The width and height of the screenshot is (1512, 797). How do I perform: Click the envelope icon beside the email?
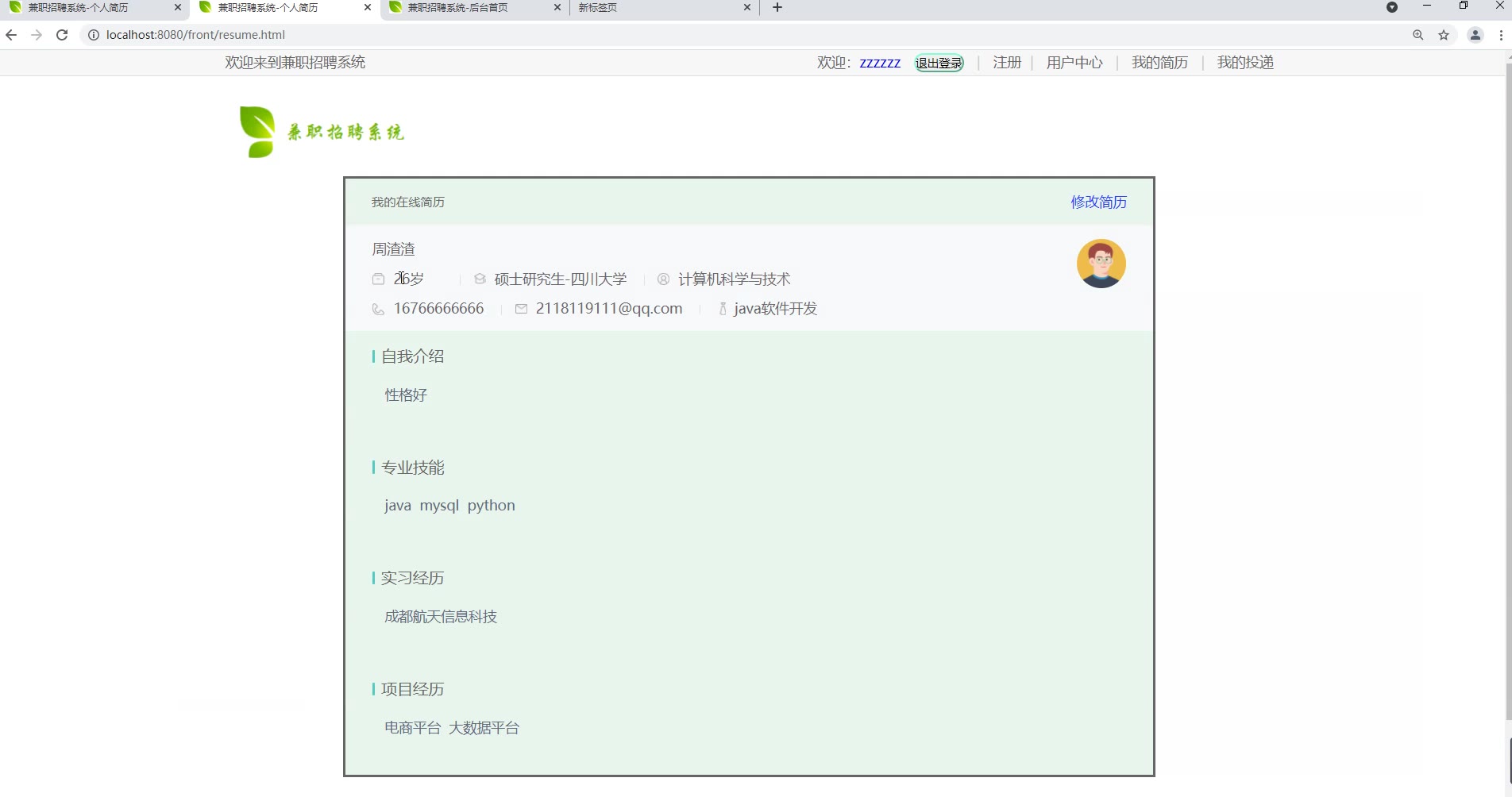pos(521,309)
